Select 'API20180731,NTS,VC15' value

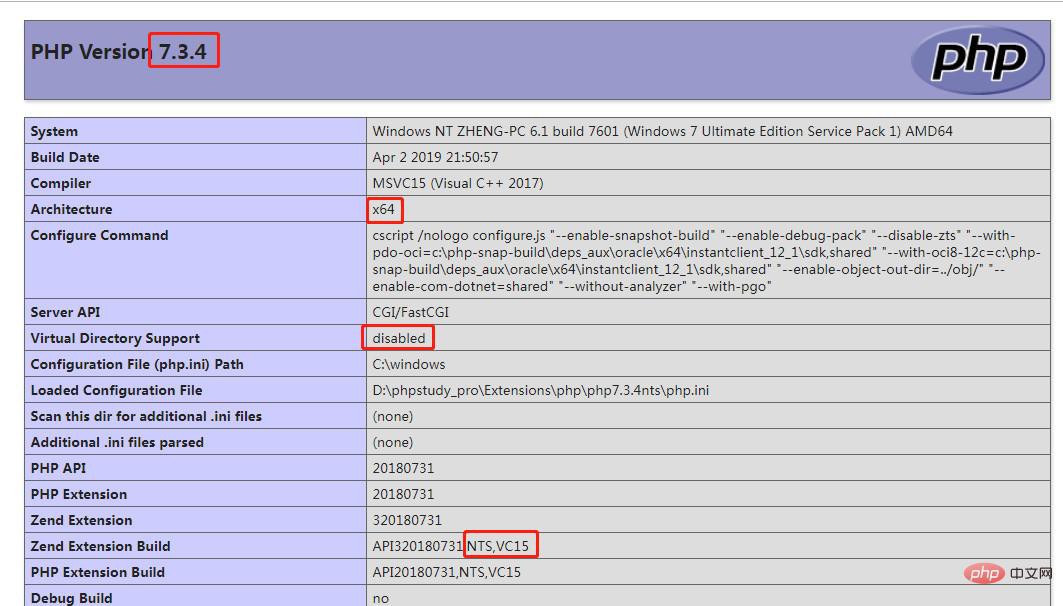pos(446,572)
